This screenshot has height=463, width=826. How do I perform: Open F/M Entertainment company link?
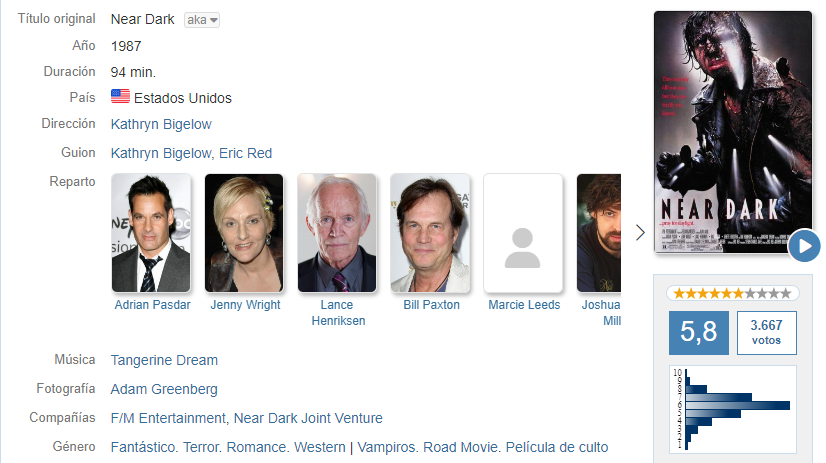tap(168, 418)
